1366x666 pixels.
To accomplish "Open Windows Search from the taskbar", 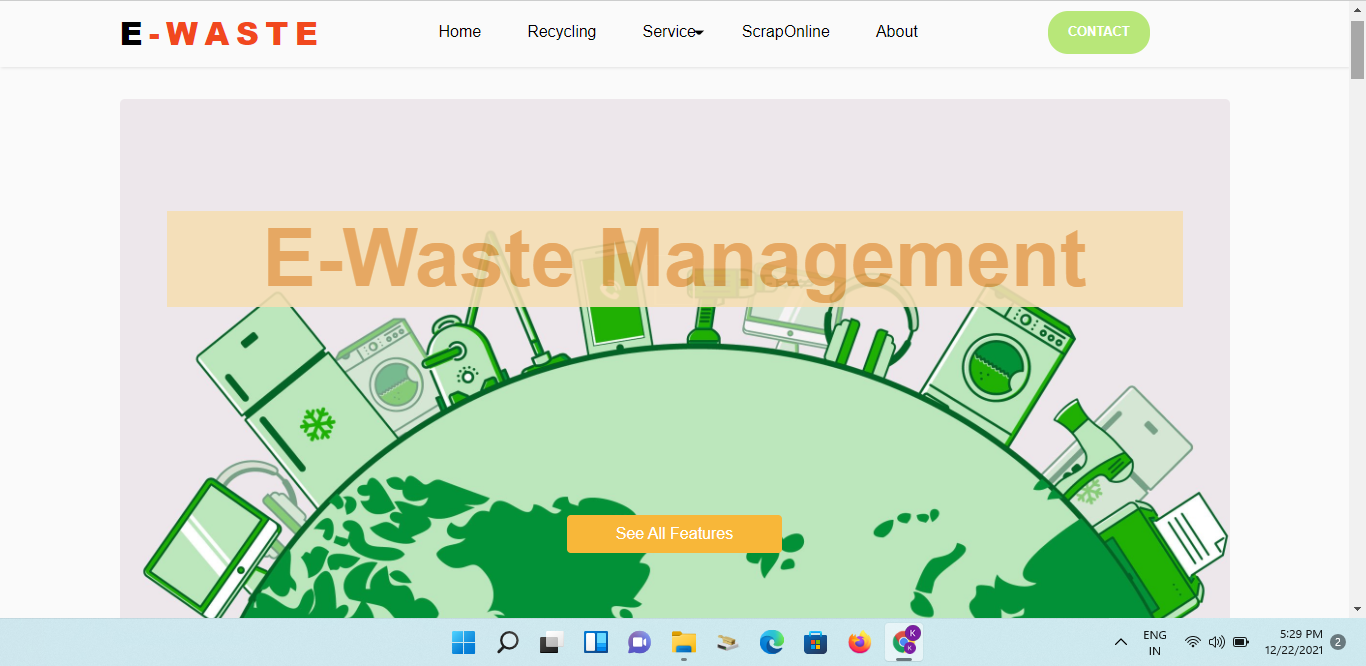I will (507, 643).
